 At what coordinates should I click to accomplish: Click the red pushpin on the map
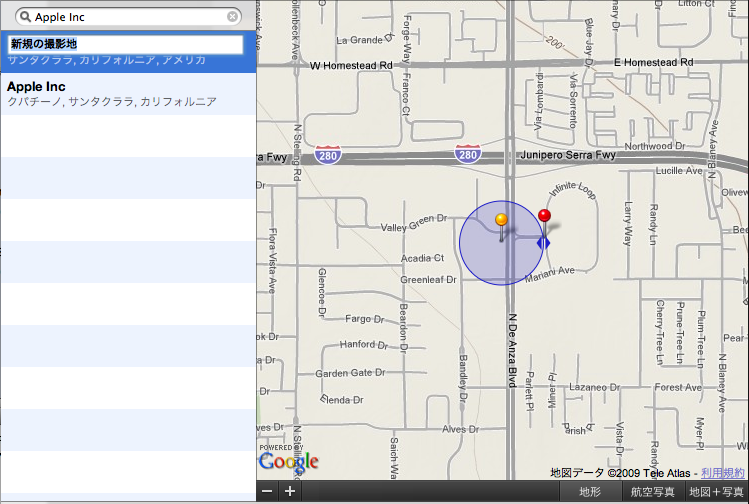coord(545,215)
